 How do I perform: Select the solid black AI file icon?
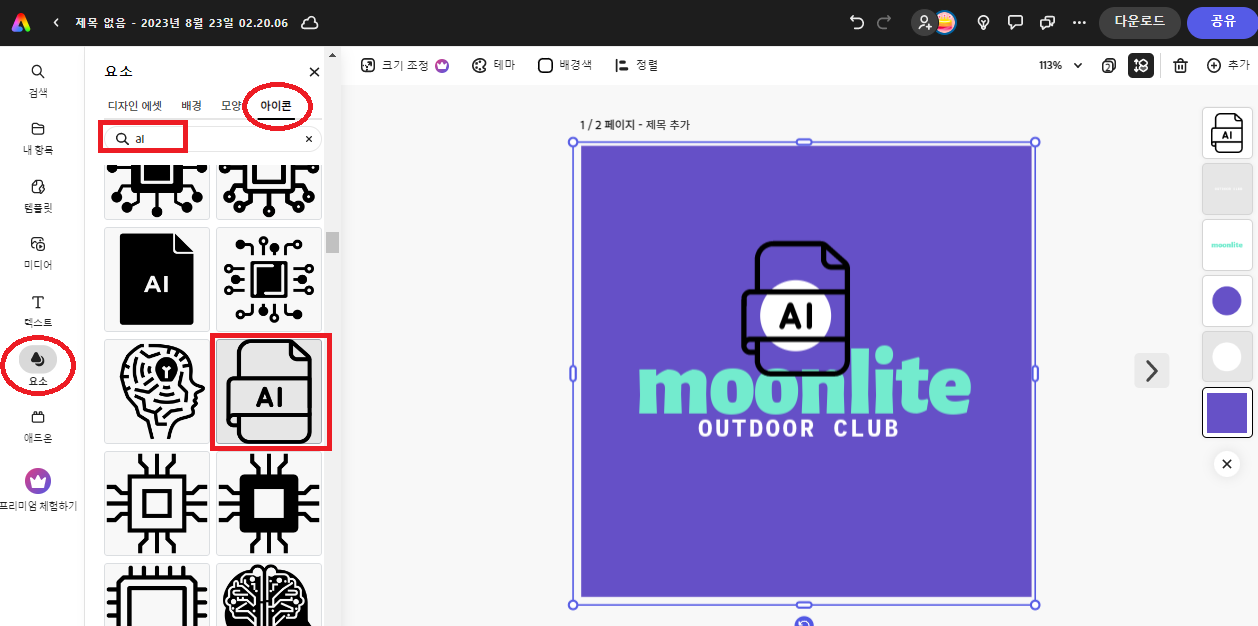click(x=157, y=279)
